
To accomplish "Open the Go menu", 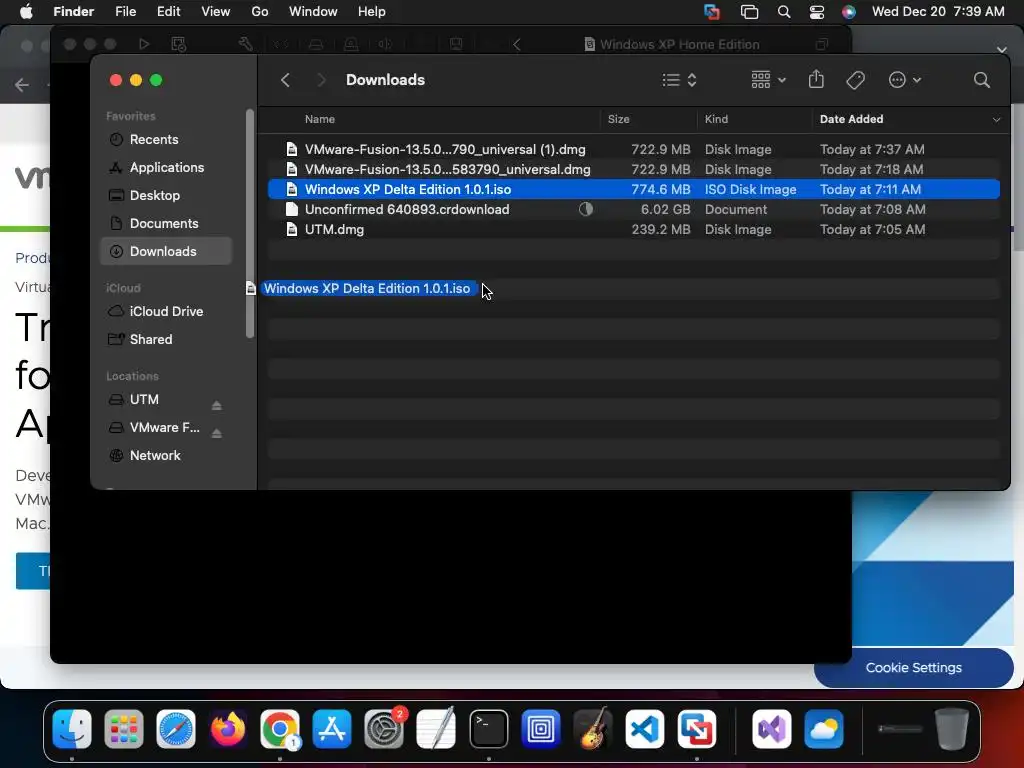I will [x=260, y=12].
